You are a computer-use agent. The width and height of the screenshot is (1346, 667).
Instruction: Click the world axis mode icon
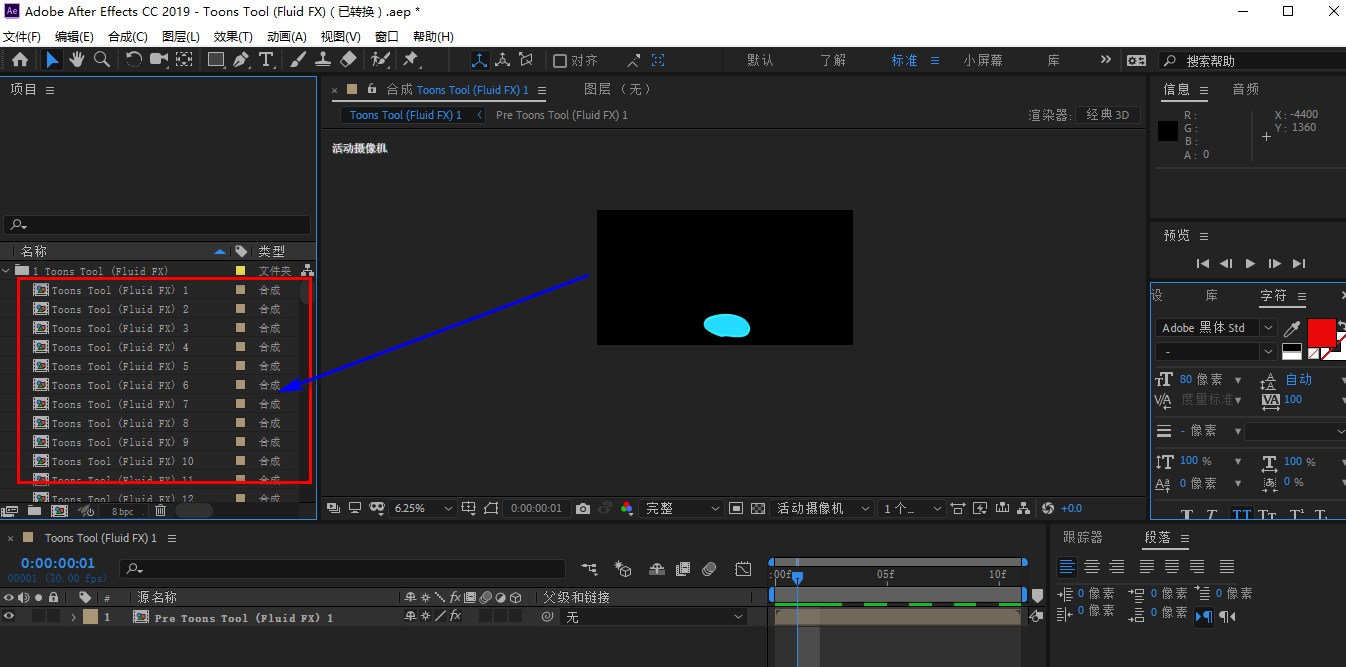click(x=503, y=60)
